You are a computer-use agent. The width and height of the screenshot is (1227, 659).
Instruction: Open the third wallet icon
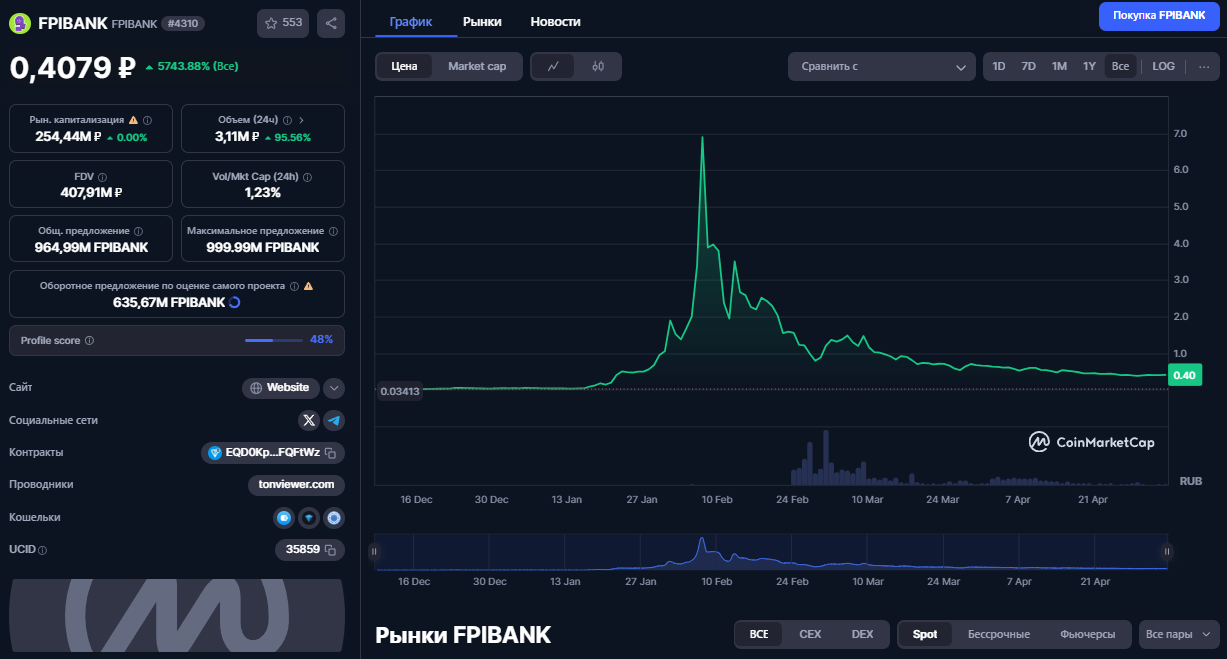[334, 517]
